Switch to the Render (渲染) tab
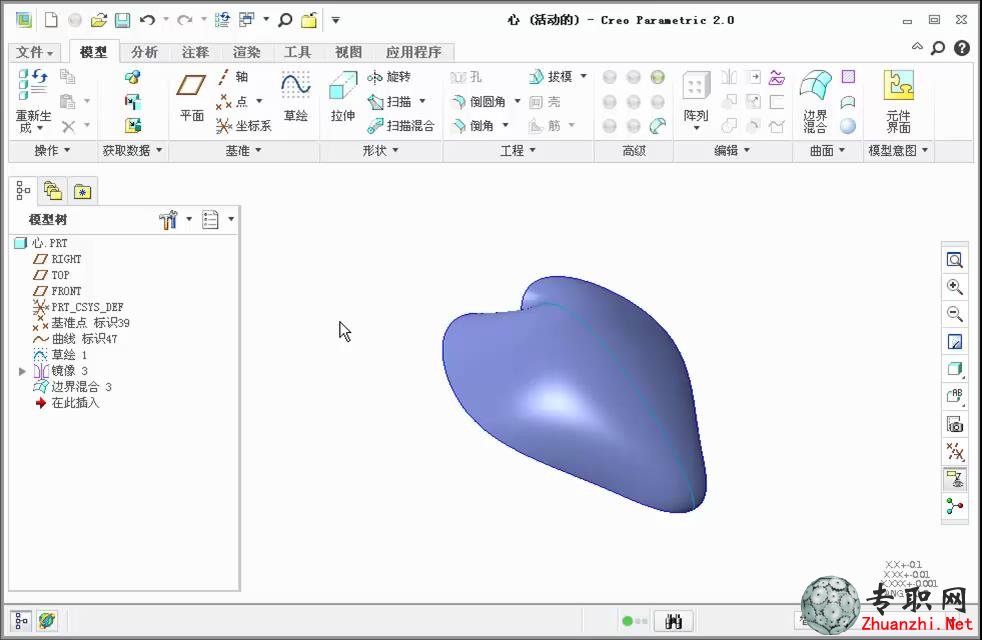 tap(246, 52)
